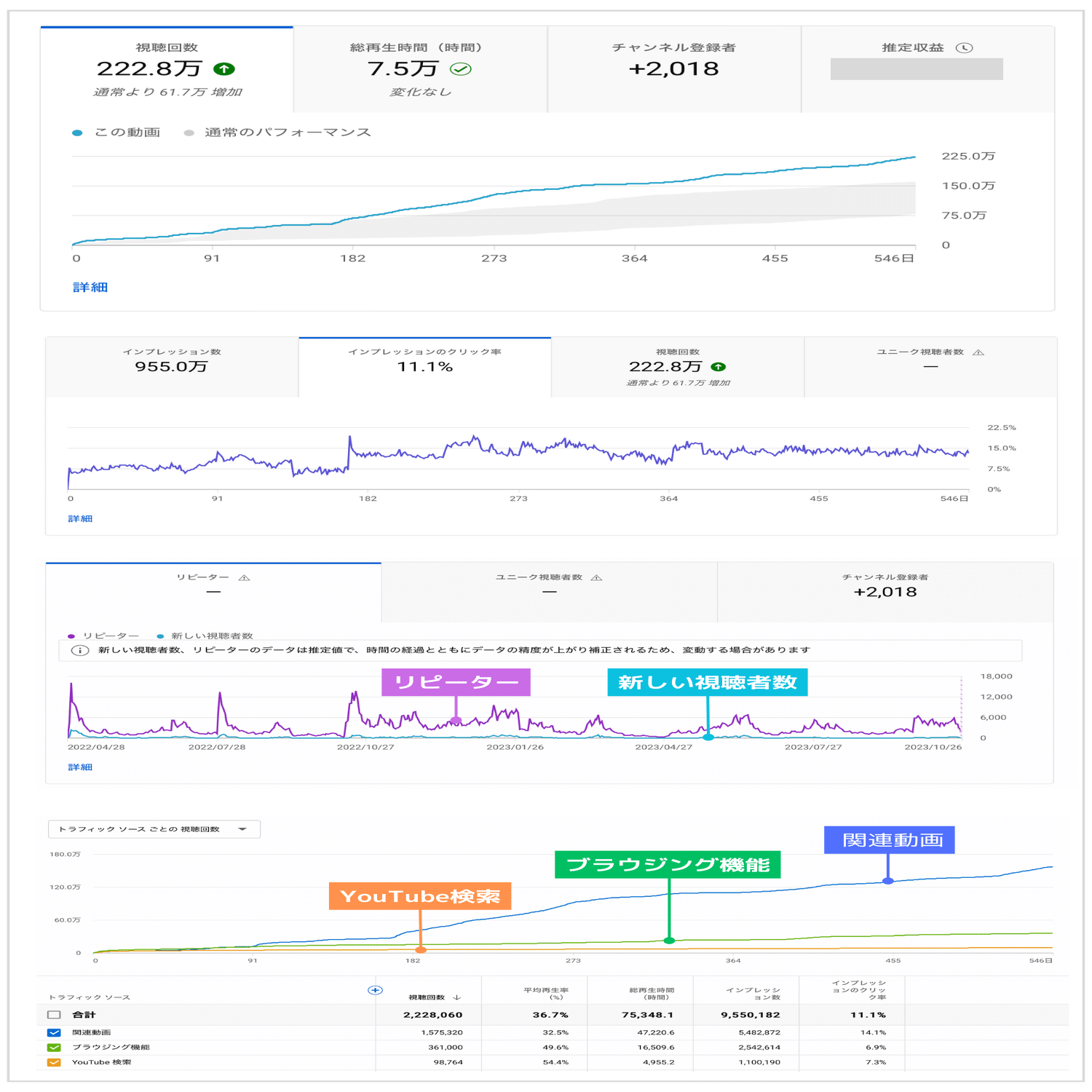This screenshot has width=1092, height=1092.
Task: Click the blue この動画 legend dot
Action: pos(77,133)
